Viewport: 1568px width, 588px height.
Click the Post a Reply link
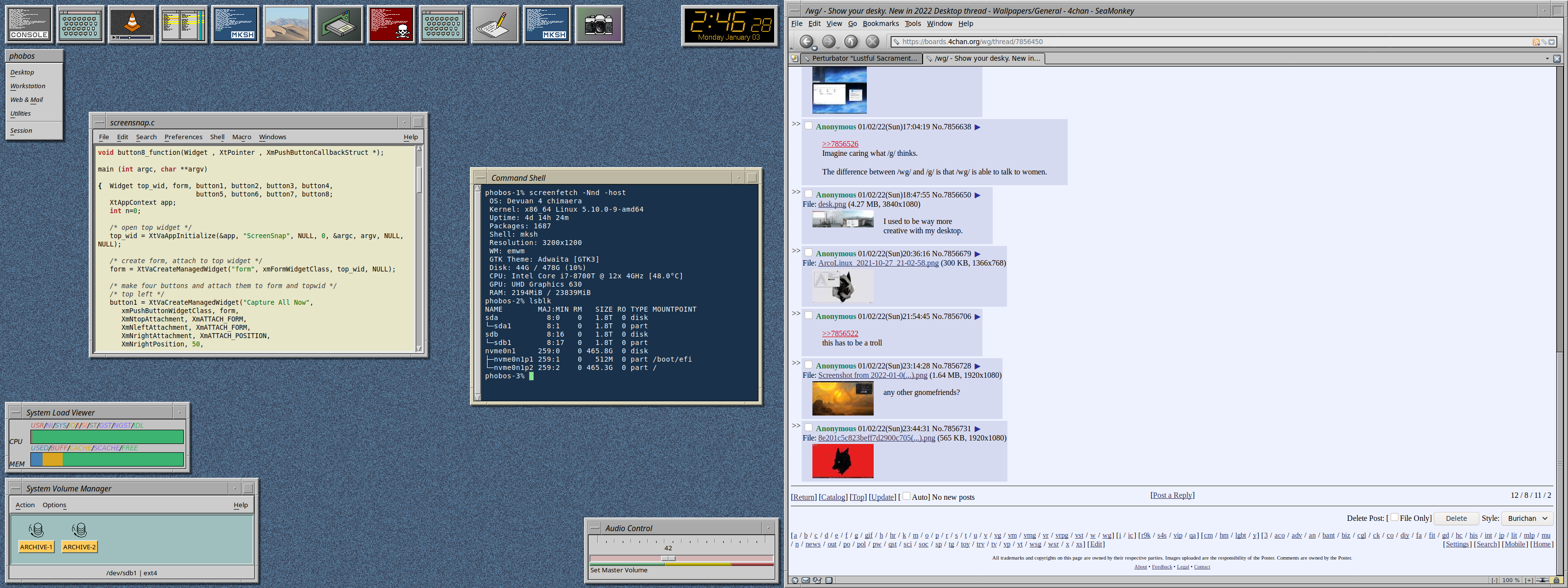click(1172, 495)
